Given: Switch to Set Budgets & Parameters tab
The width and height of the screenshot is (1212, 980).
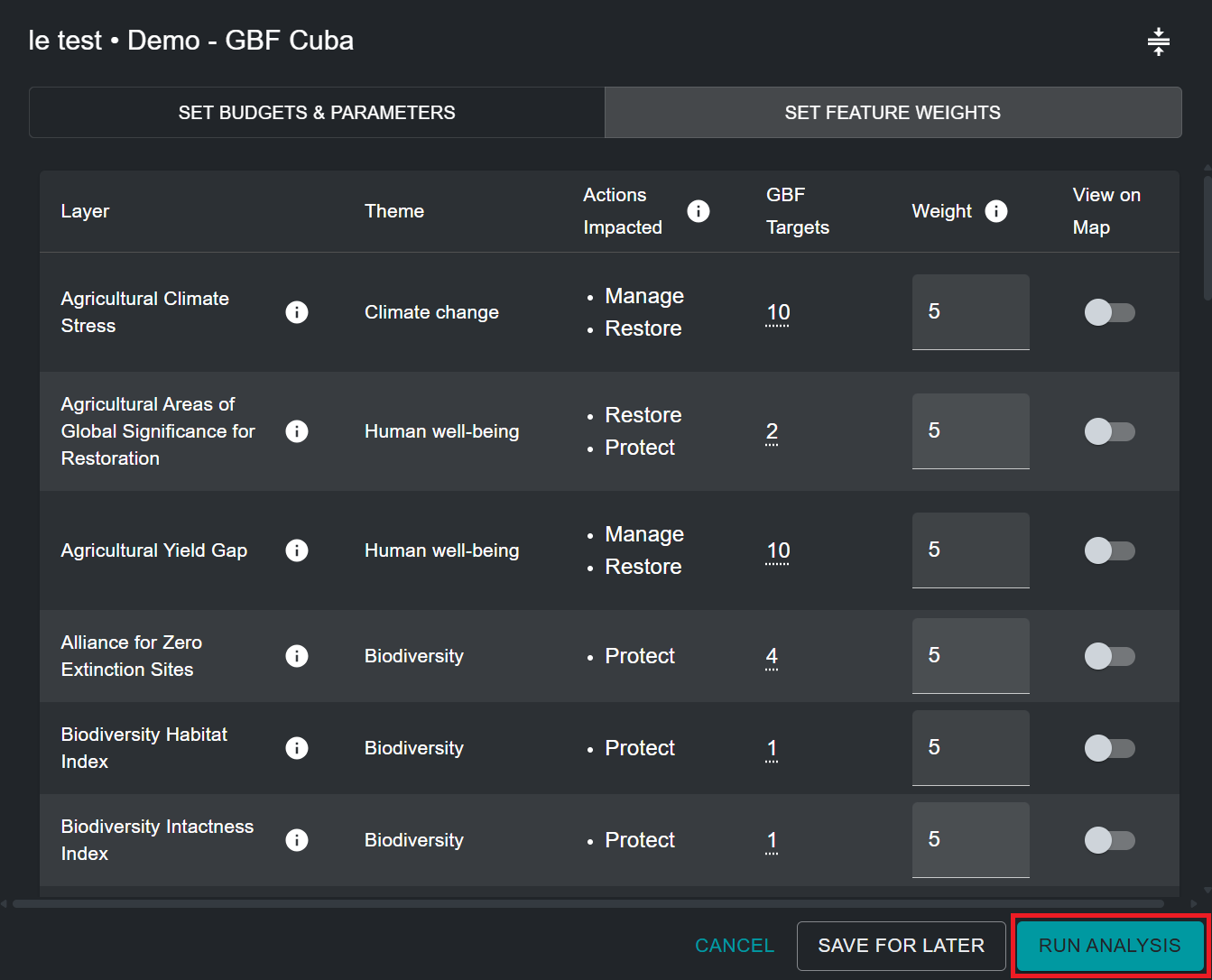Looking at the screenshot, I should (x=317, y=113).
